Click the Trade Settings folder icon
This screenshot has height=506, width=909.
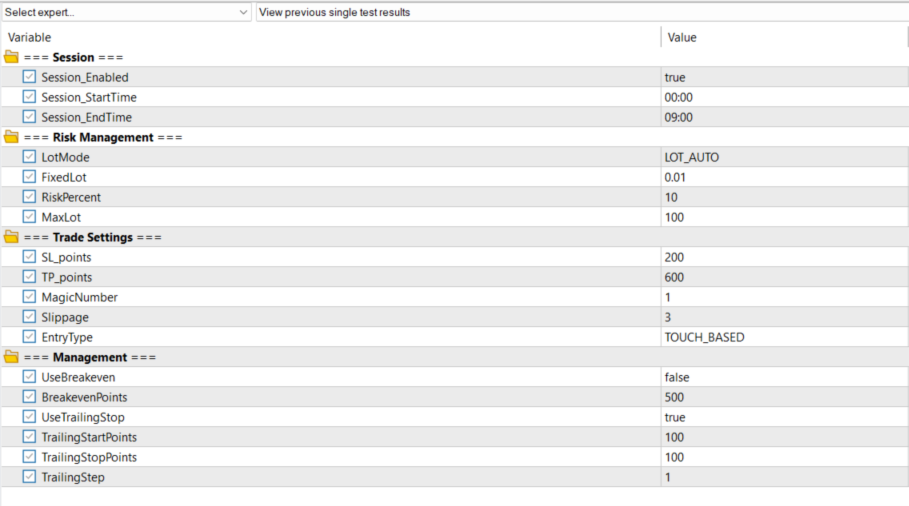pyautogui.click(x=11, y=237)
